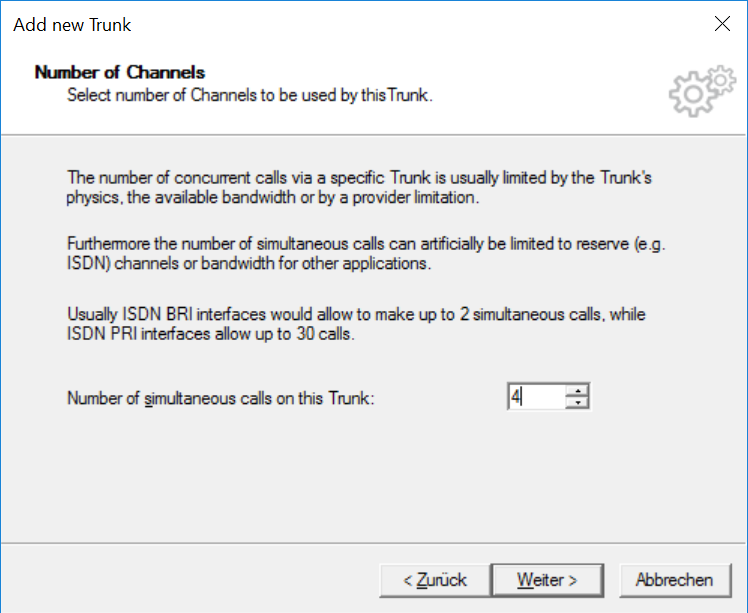The height and width of the screenshot is (613, 748).
Task: Click the 'Number of simultaneous calls' label
Action: [x=220, y=398]
